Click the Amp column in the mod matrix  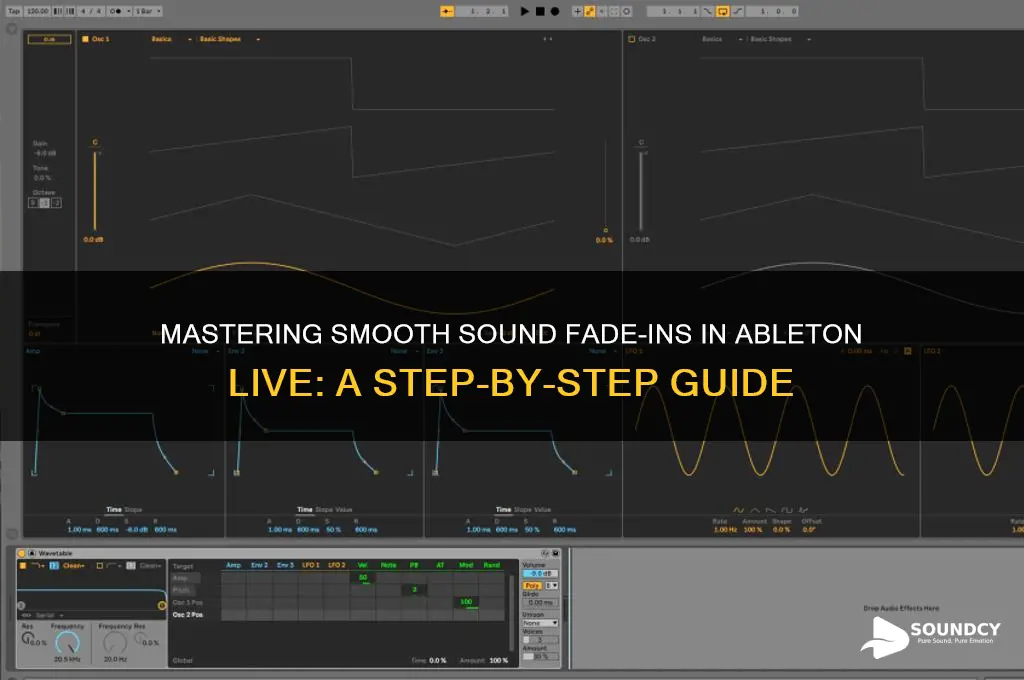pos(233,565)
